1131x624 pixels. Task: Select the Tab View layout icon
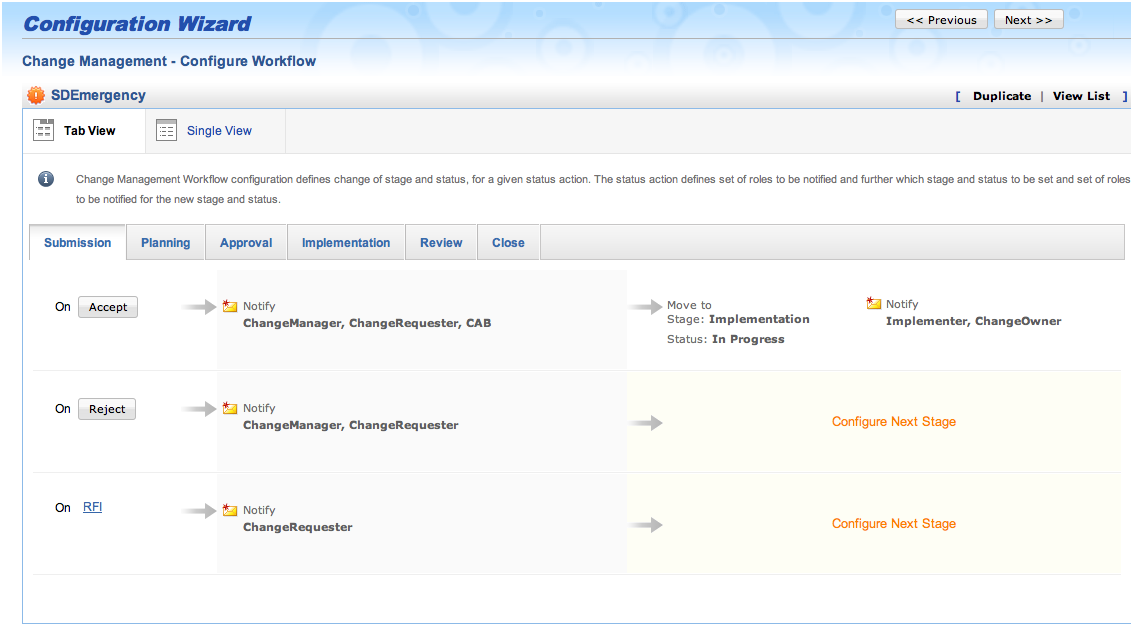43,130
